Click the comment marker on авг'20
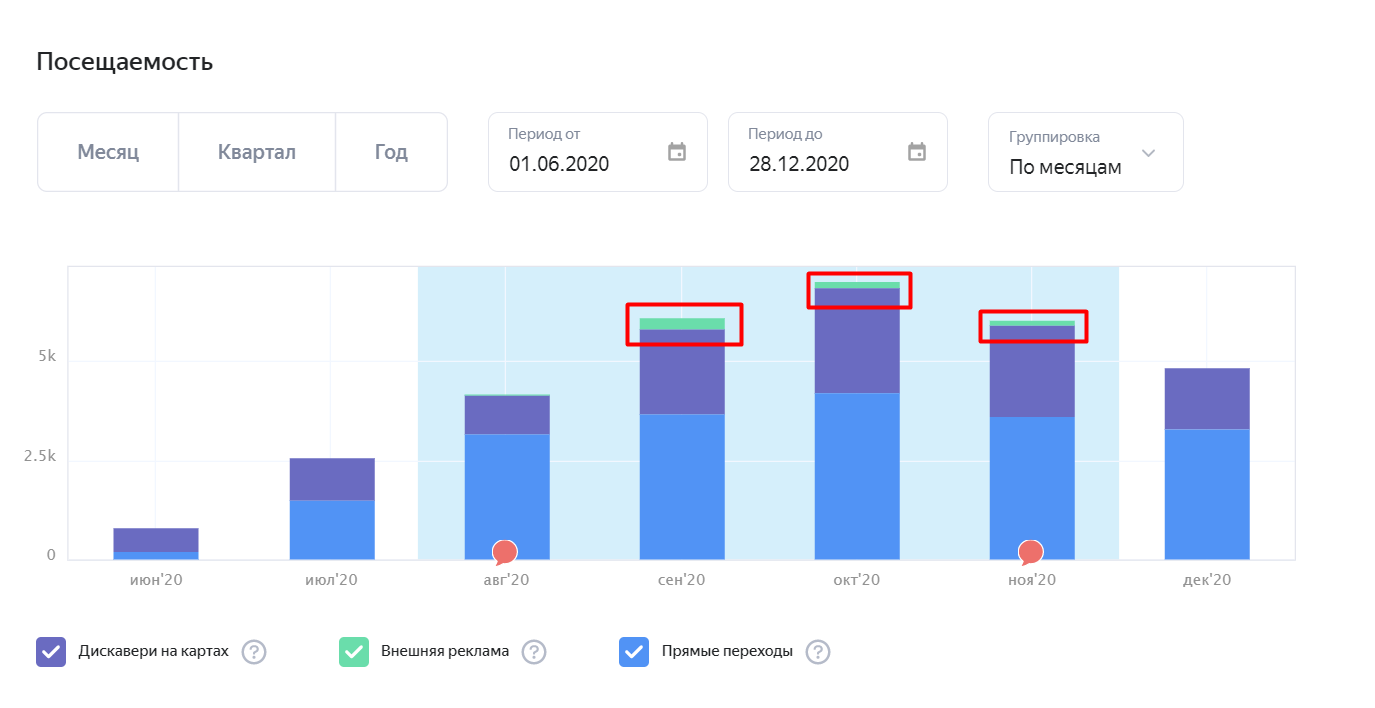1375x708 pixels. [505, 551]
